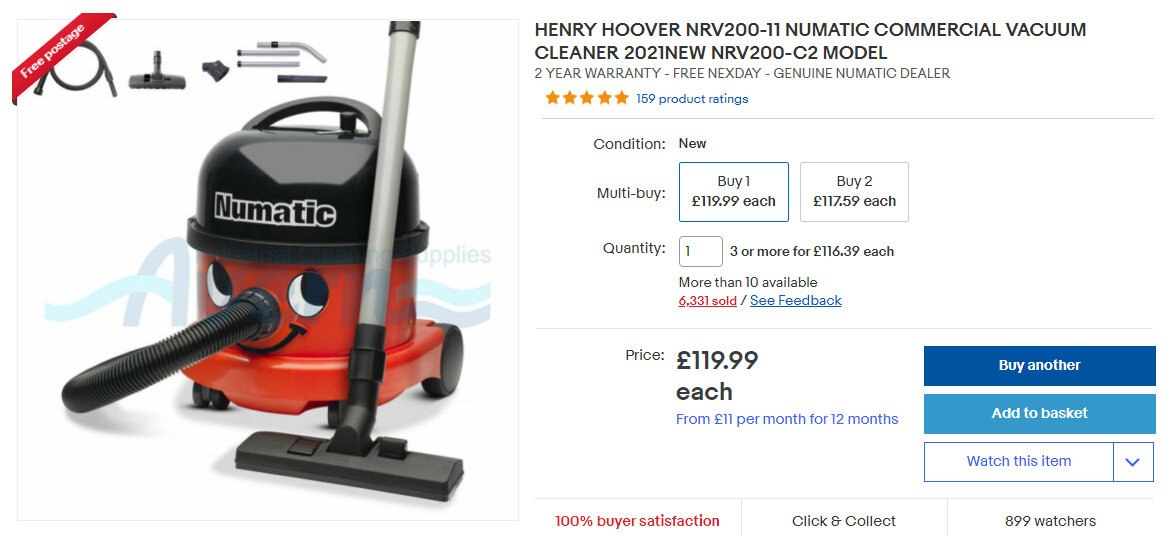The image size is (1169, 536).
Task: Click the 100% buyer satisfaction tab
Action: pyautogui.click(x=637, y=521)
